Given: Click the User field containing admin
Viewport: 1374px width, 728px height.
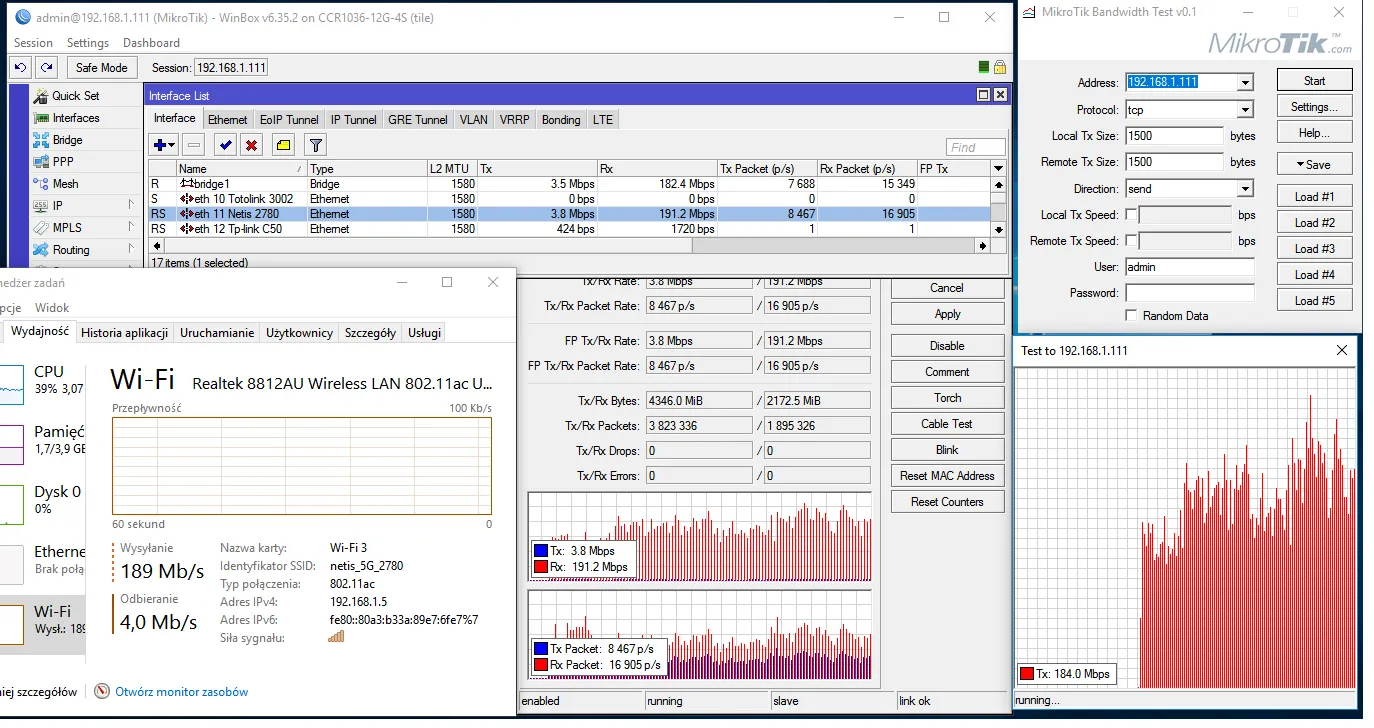Looking at the screenshot, I should point(1189,267).
